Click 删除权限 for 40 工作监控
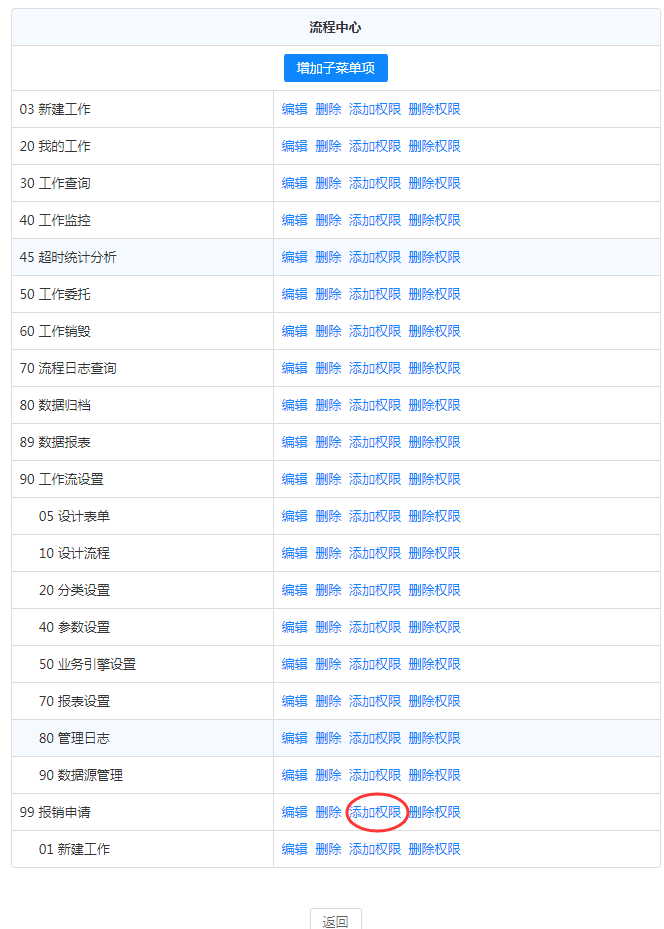This screenshot has width=664, height=929. pyautogui.click(x=435, y=220)
